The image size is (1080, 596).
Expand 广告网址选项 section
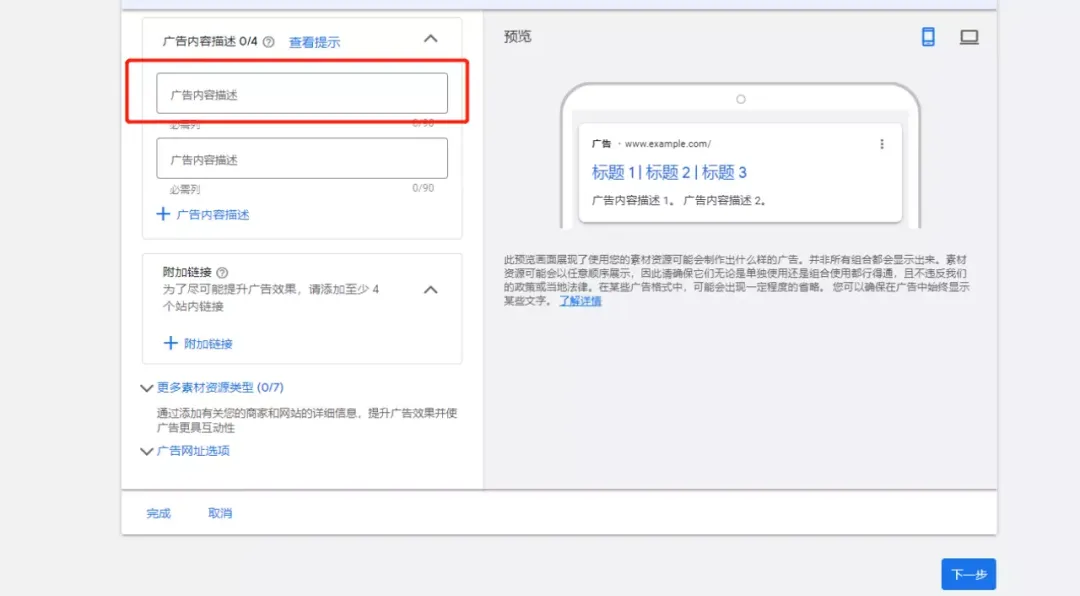[x=185, y=451]
